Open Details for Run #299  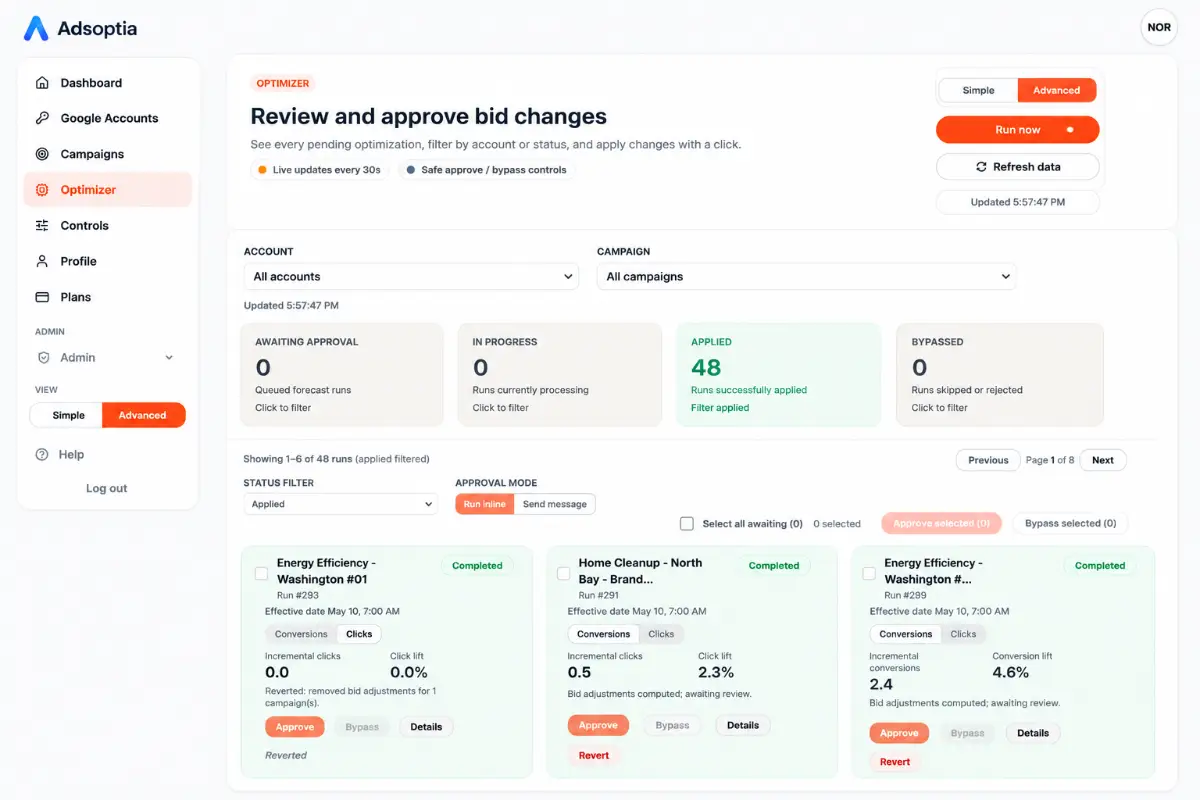pos(1033,733)
